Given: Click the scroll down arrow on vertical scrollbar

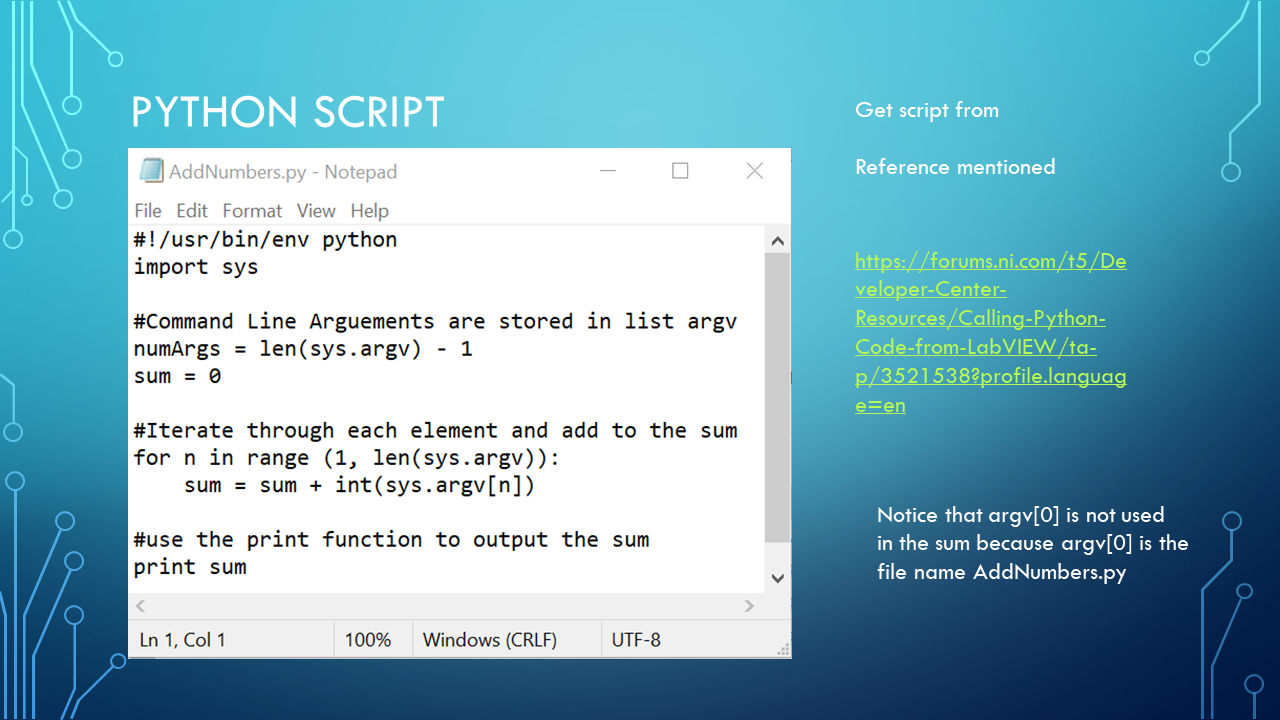Looking at the screenshot, I should click(777, 578).
